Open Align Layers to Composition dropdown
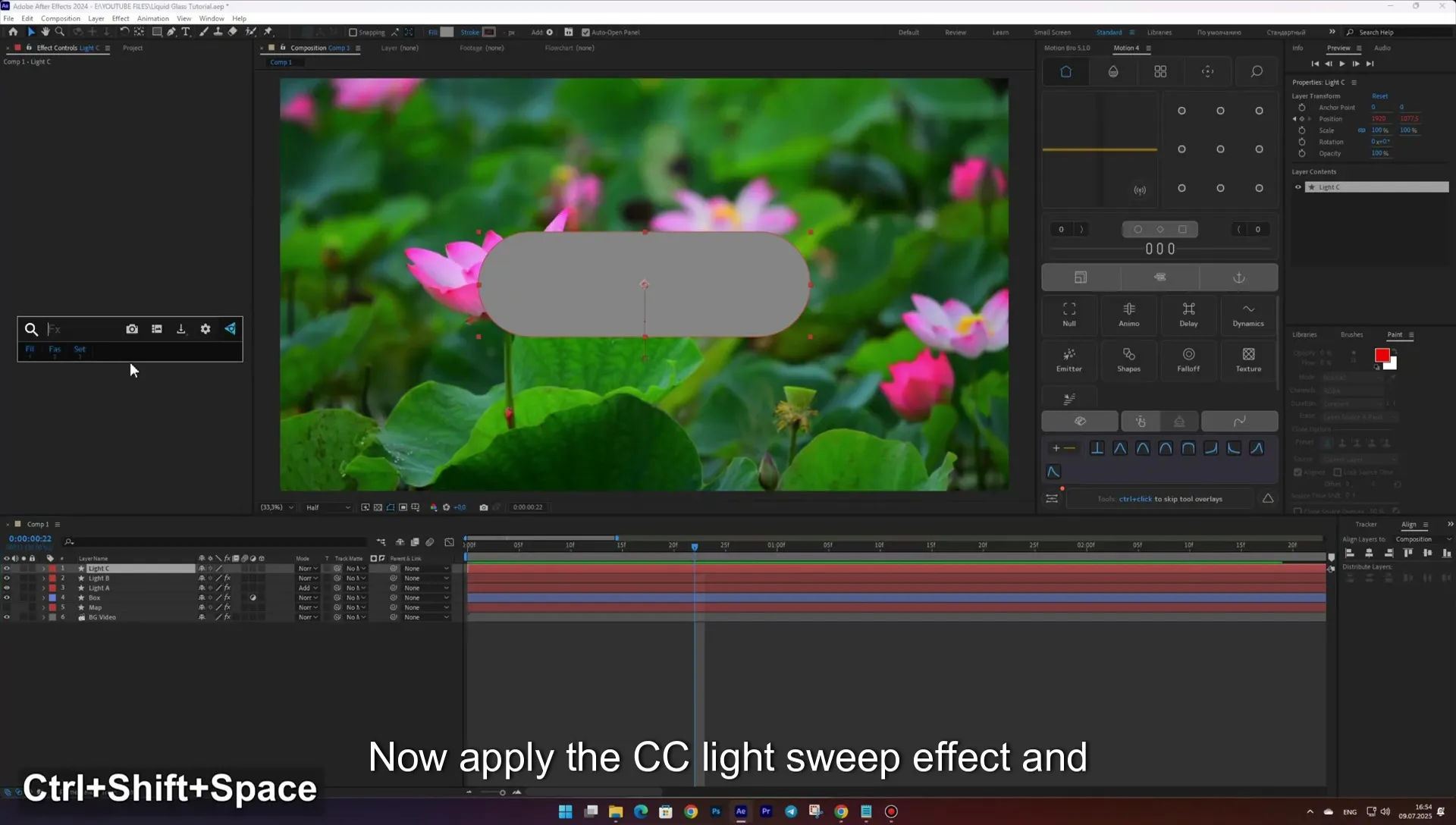 pos(1423,539)
